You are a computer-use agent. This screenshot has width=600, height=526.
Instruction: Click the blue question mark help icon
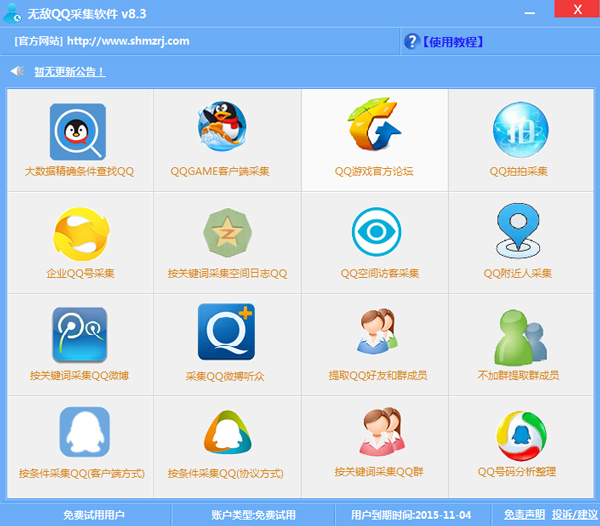(x=412, y=41)
